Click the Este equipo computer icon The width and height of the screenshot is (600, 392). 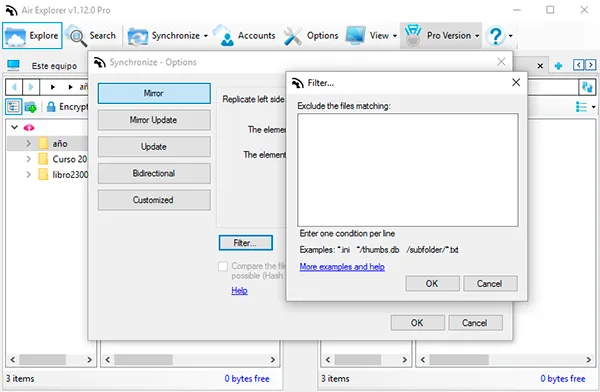(13, 65)
